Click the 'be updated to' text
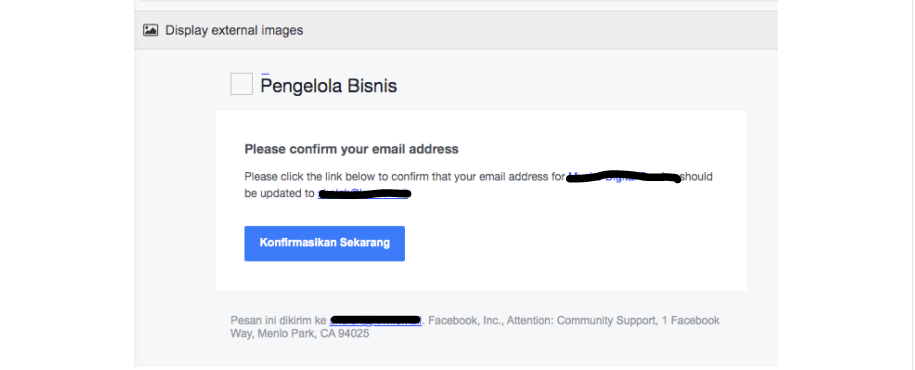 280,193
